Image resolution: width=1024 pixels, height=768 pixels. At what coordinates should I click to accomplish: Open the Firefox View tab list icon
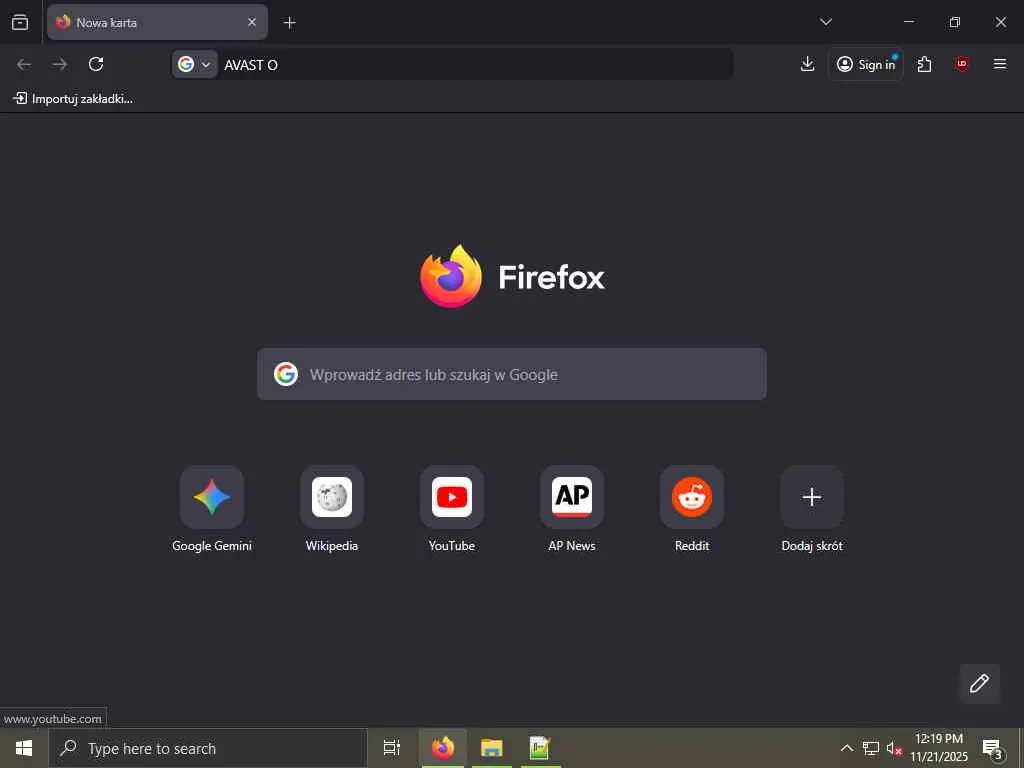(20, 22)
